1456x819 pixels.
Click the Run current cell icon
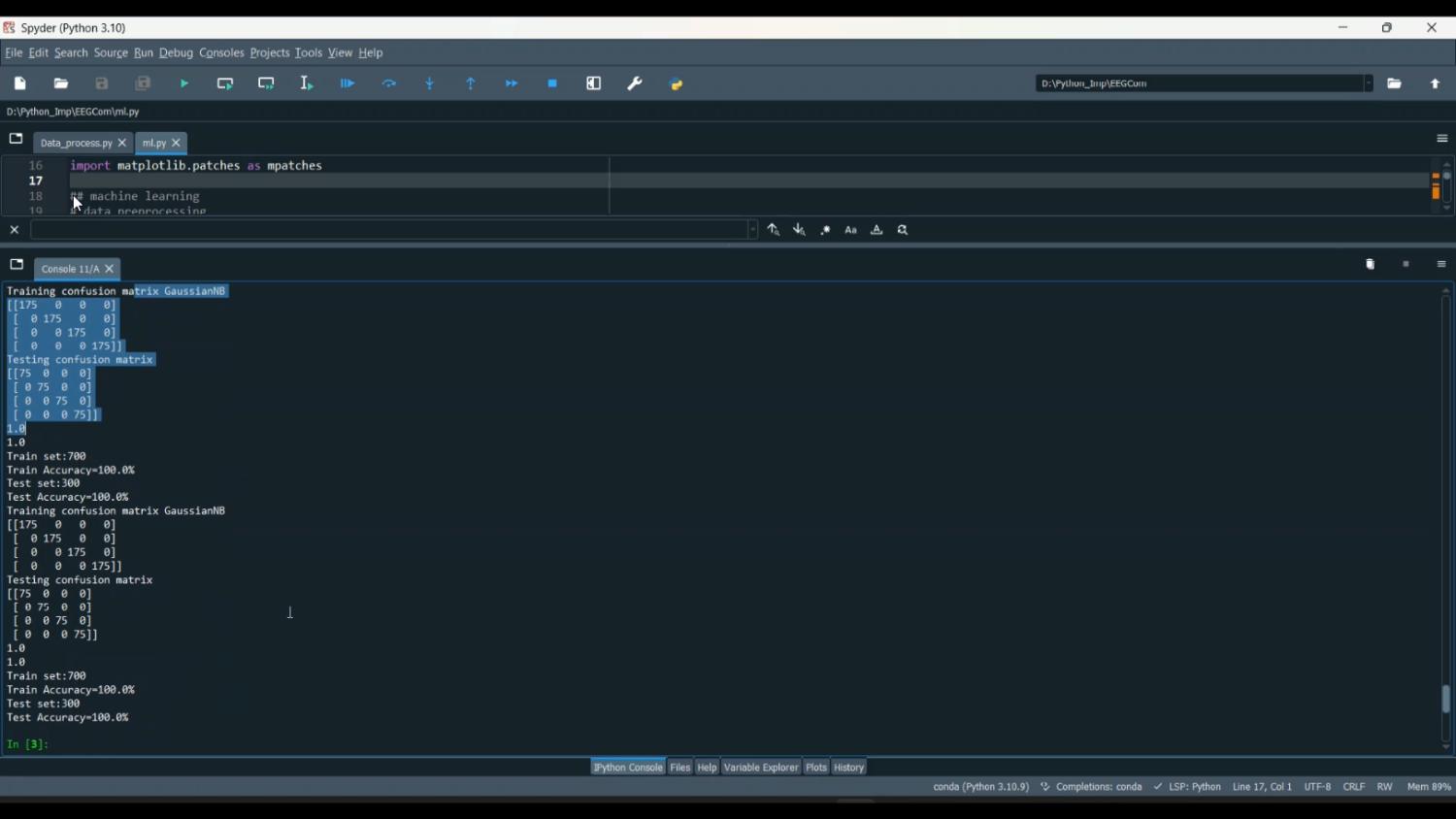[225, 84]
